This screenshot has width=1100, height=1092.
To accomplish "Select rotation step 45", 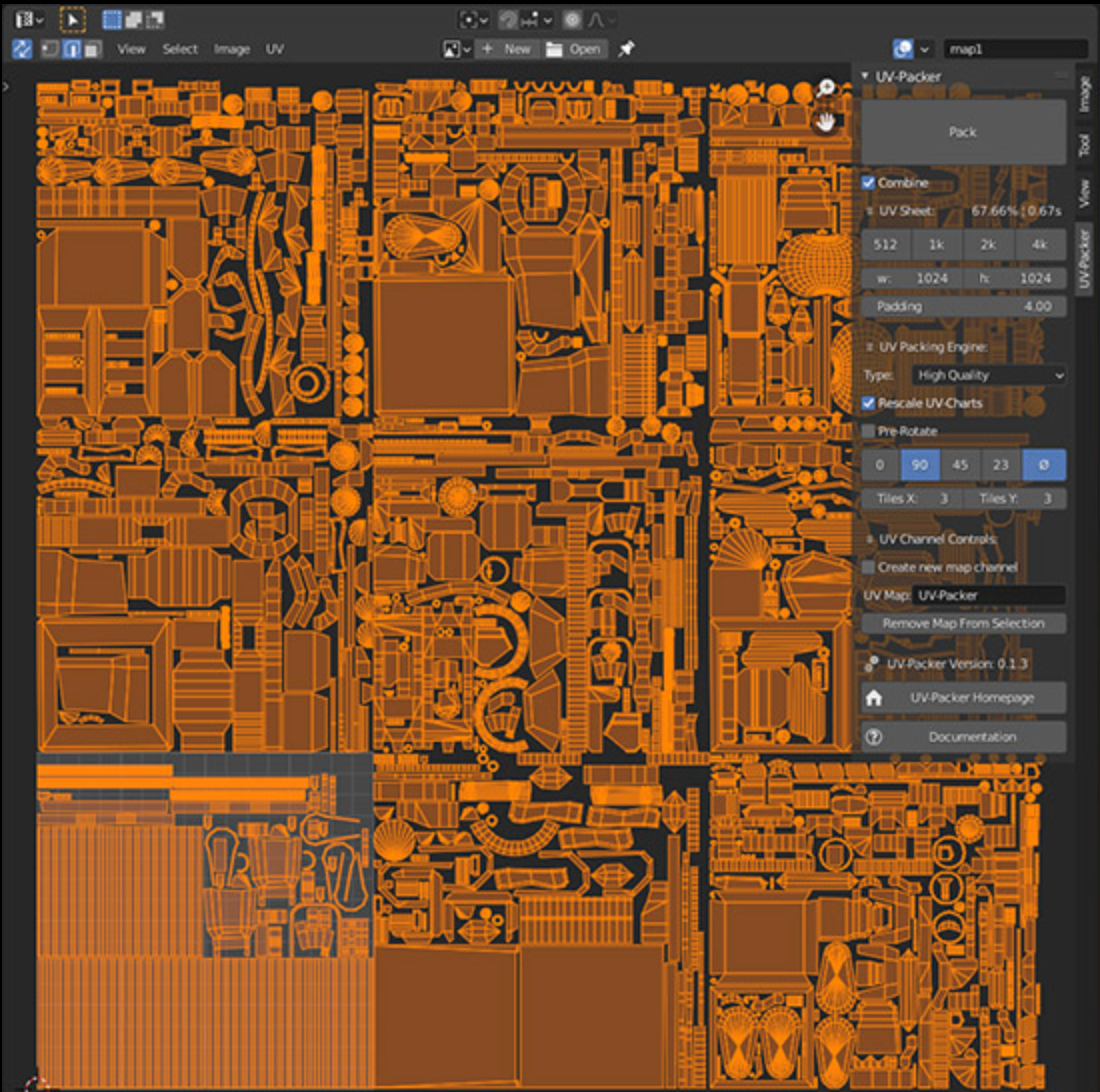I will coord(960,465).
